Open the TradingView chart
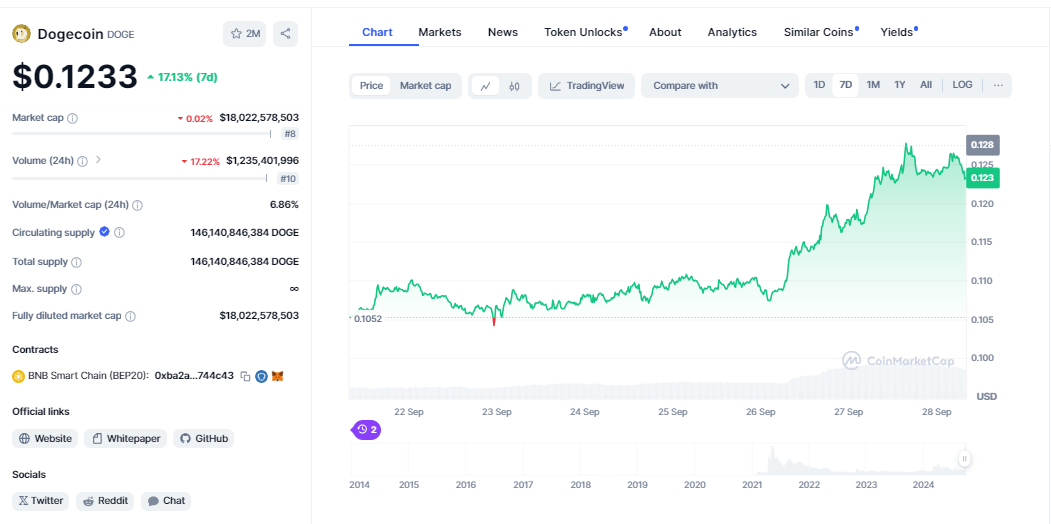1051x524 pixels. (x=586, y=86)
